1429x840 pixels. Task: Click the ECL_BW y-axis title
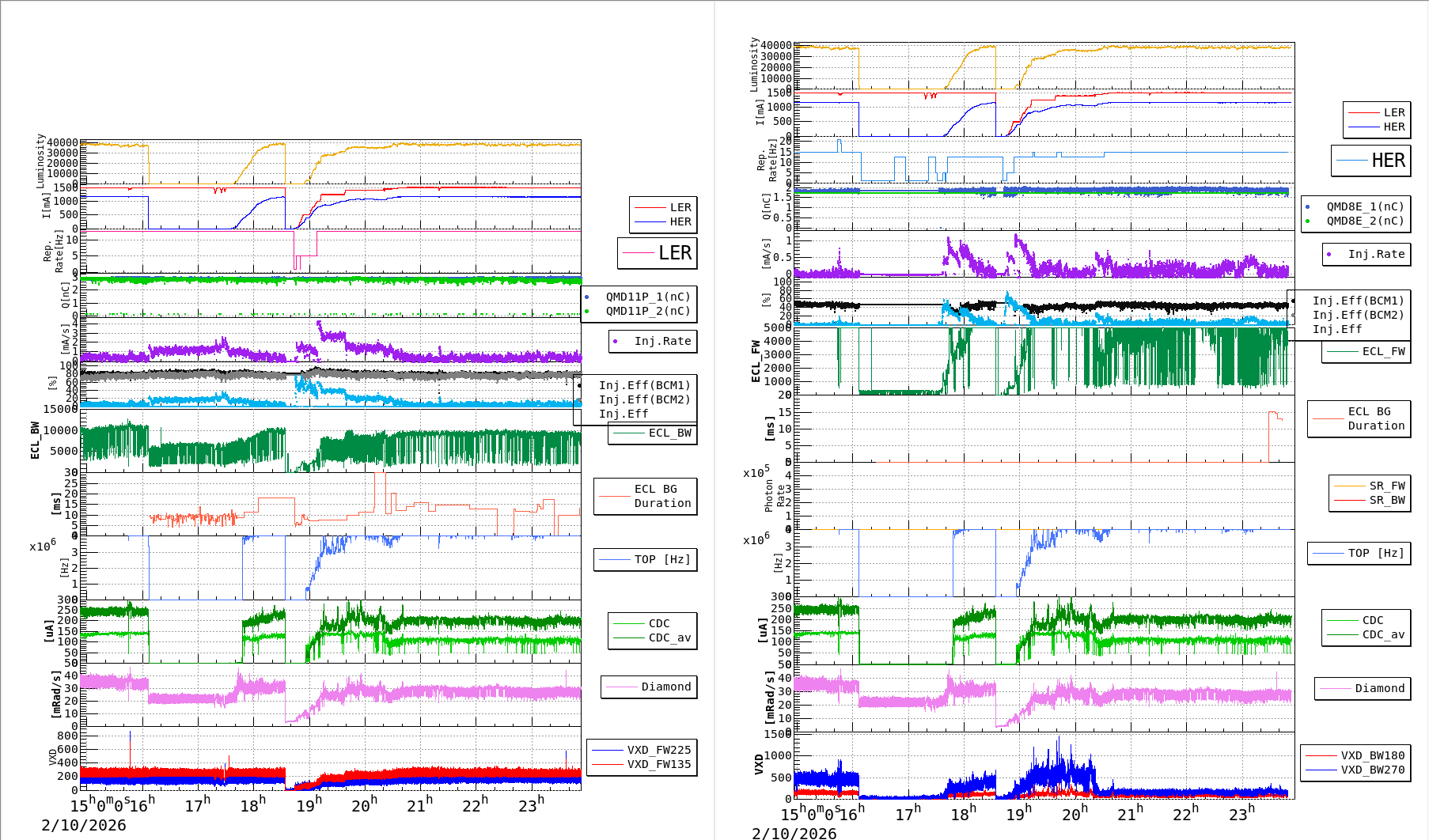coord(35,441)
